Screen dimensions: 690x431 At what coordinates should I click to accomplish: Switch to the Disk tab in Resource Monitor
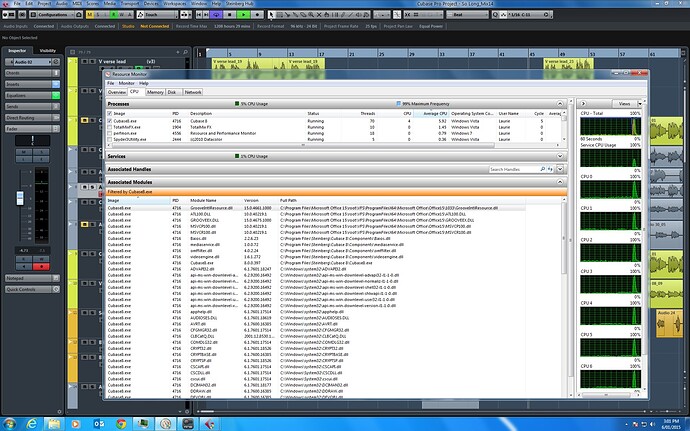[172, 92]
